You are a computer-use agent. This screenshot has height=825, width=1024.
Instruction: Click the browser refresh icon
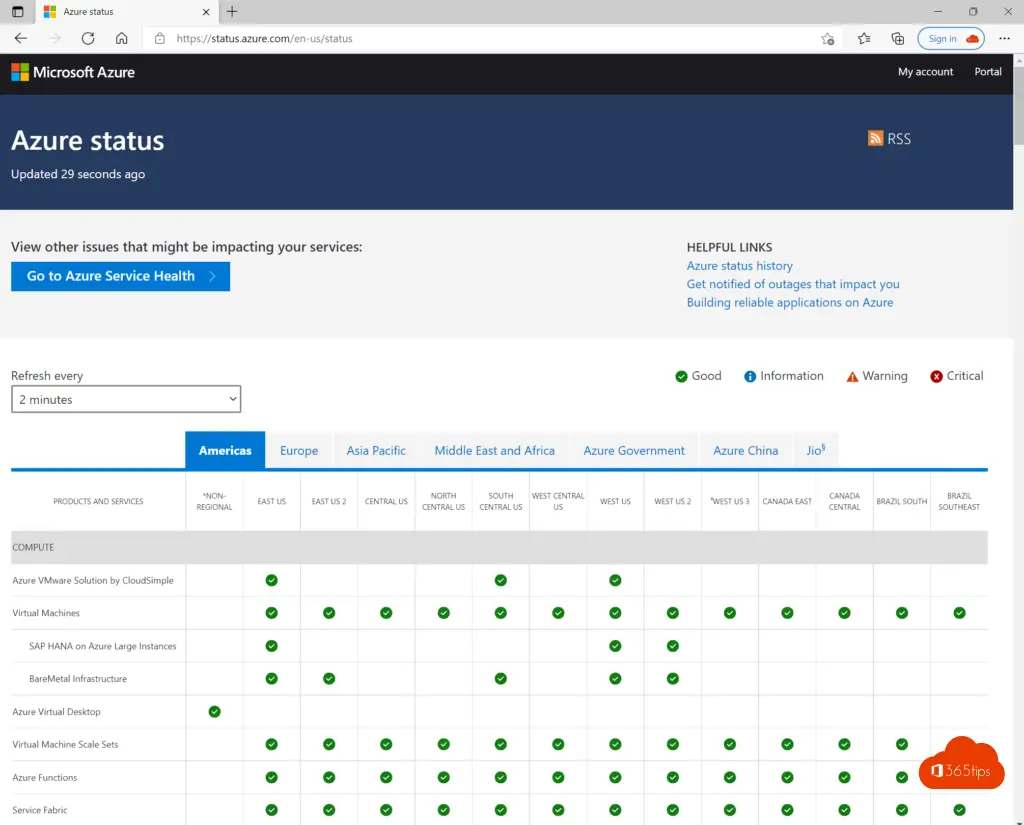click(88, 39)
